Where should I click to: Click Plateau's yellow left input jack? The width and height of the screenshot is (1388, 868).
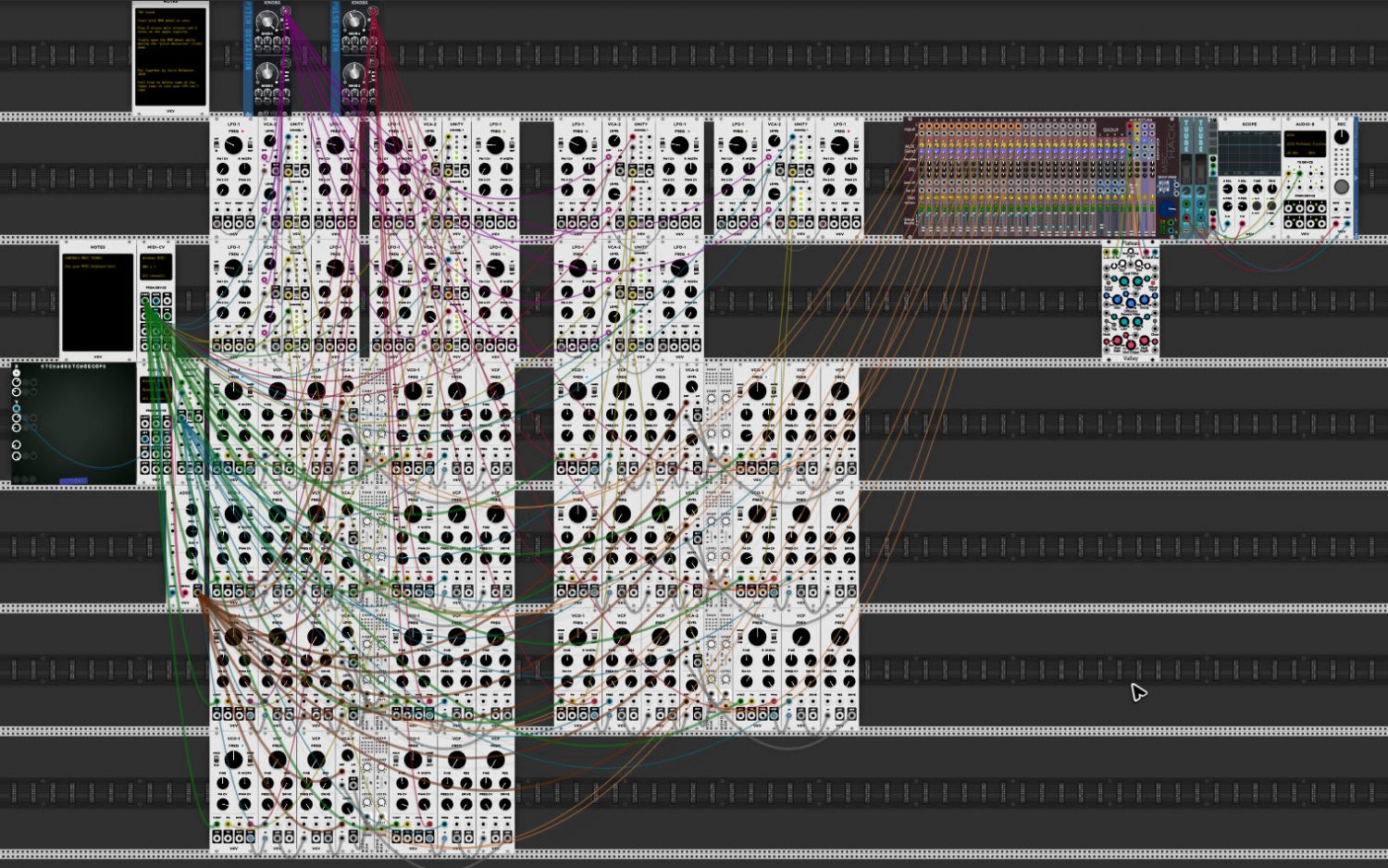(1107, 252)
